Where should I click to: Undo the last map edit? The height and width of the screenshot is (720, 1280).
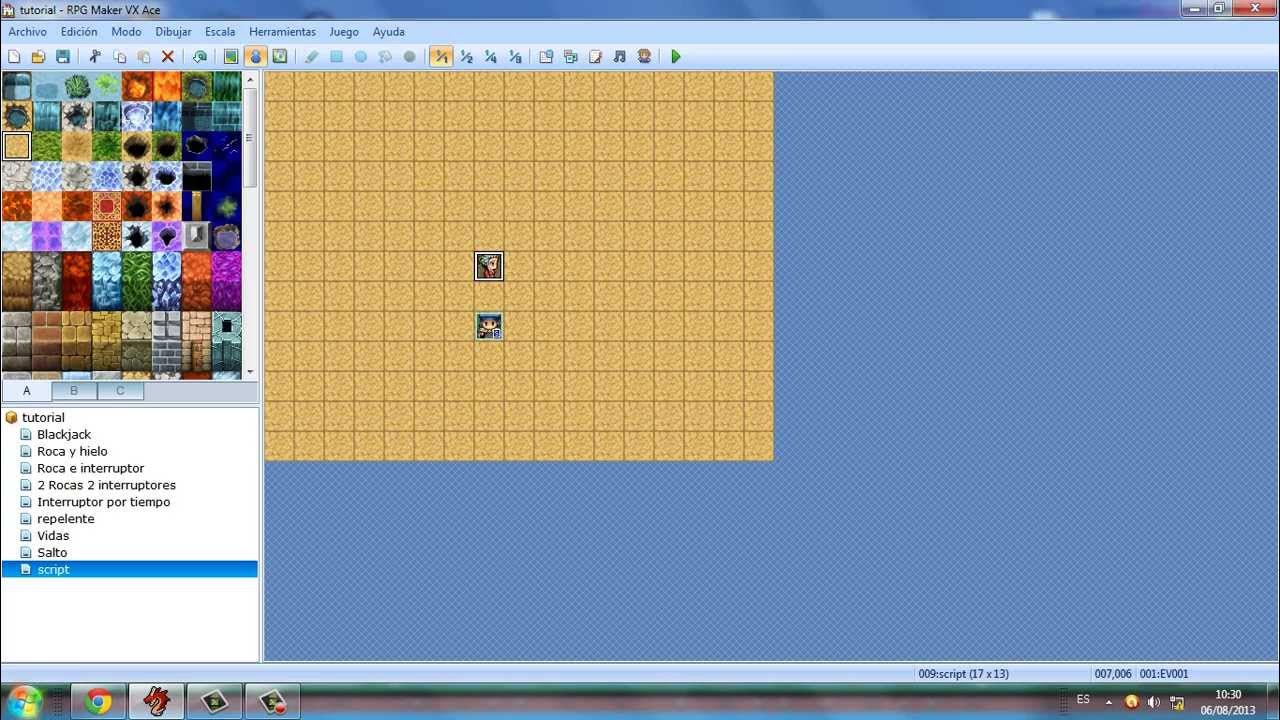199,57
